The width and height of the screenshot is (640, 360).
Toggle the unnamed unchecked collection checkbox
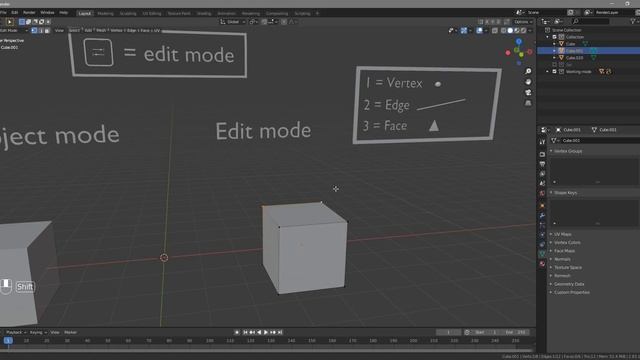(554, 64)
